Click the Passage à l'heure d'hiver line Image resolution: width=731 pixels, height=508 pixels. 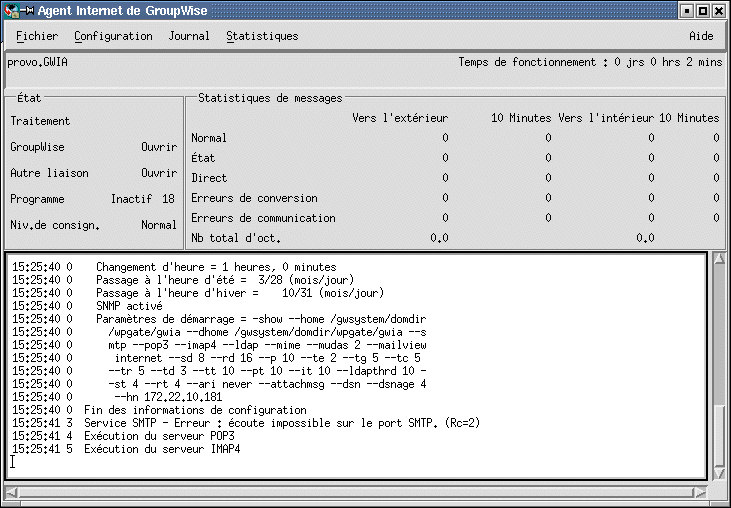point(198,293)
